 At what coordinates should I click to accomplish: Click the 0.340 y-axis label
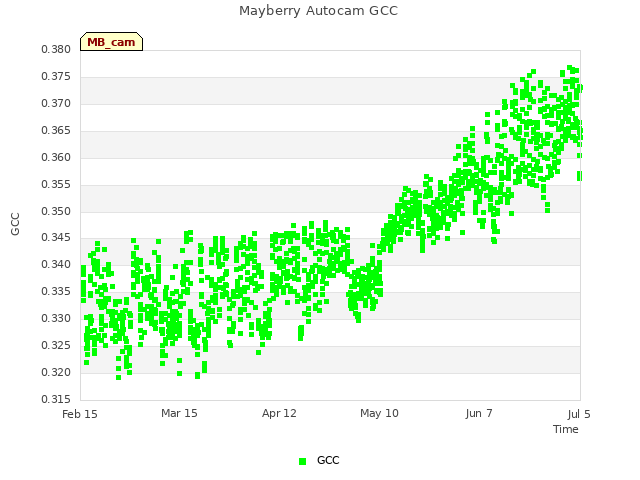pos(56,264)
